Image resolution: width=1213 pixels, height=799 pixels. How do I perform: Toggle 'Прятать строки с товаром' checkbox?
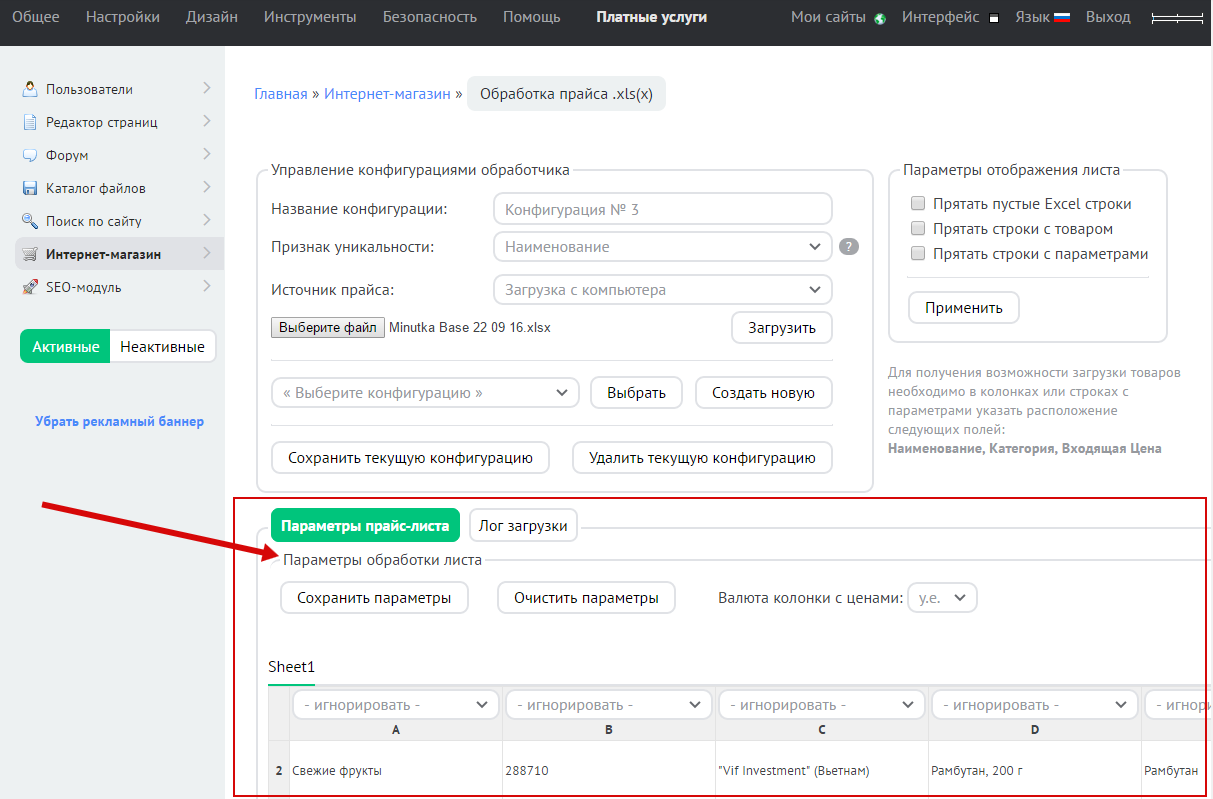918,229
